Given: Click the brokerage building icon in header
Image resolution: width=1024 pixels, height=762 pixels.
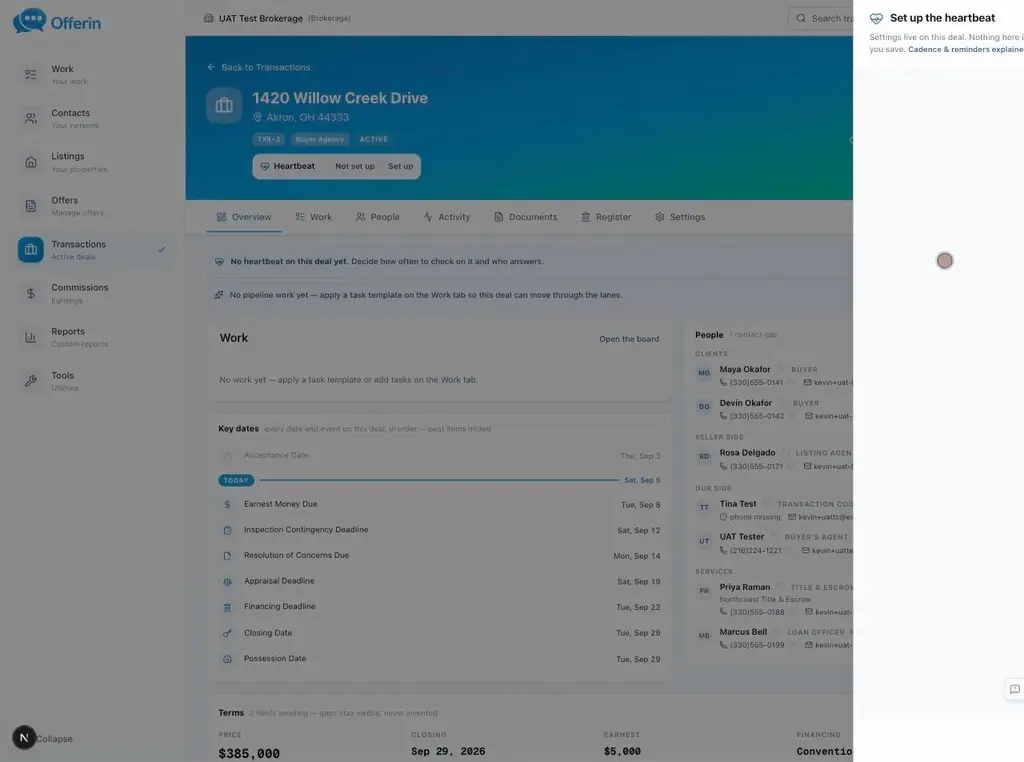Looking at the screenshot, I should [x=209, y=18].
